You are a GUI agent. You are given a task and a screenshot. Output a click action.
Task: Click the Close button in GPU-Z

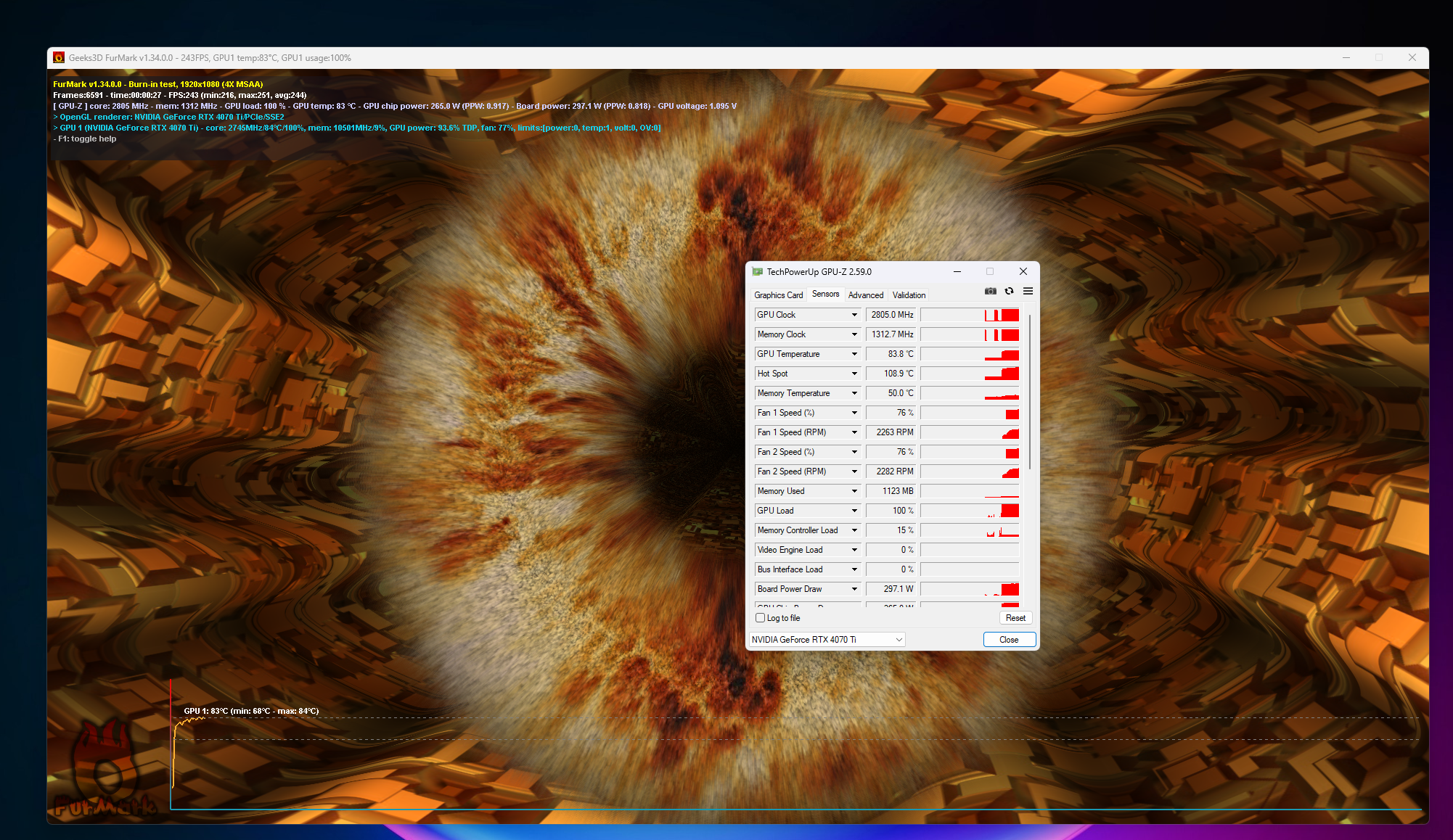tap(1009, 640)
